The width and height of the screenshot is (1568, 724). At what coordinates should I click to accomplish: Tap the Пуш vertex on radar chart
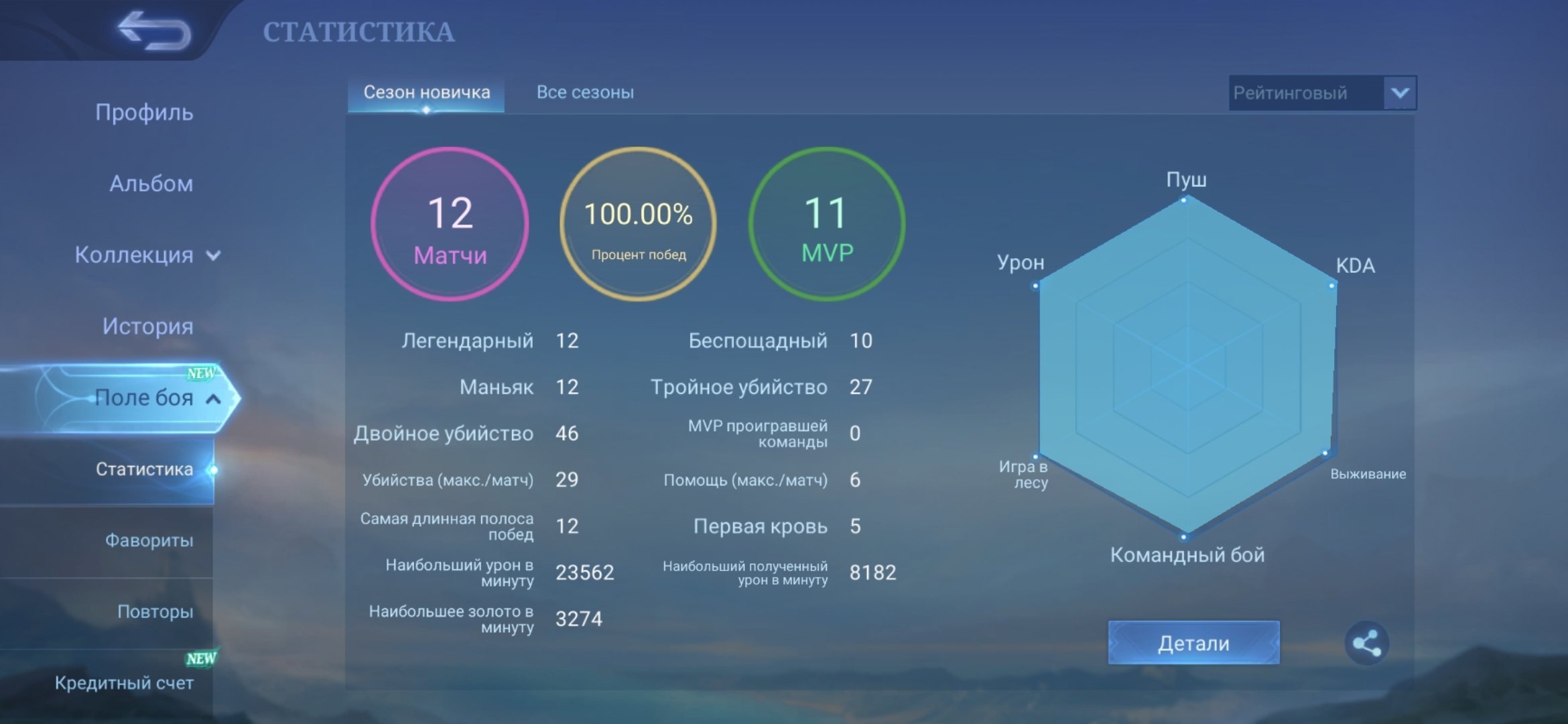coord(1184,200)
